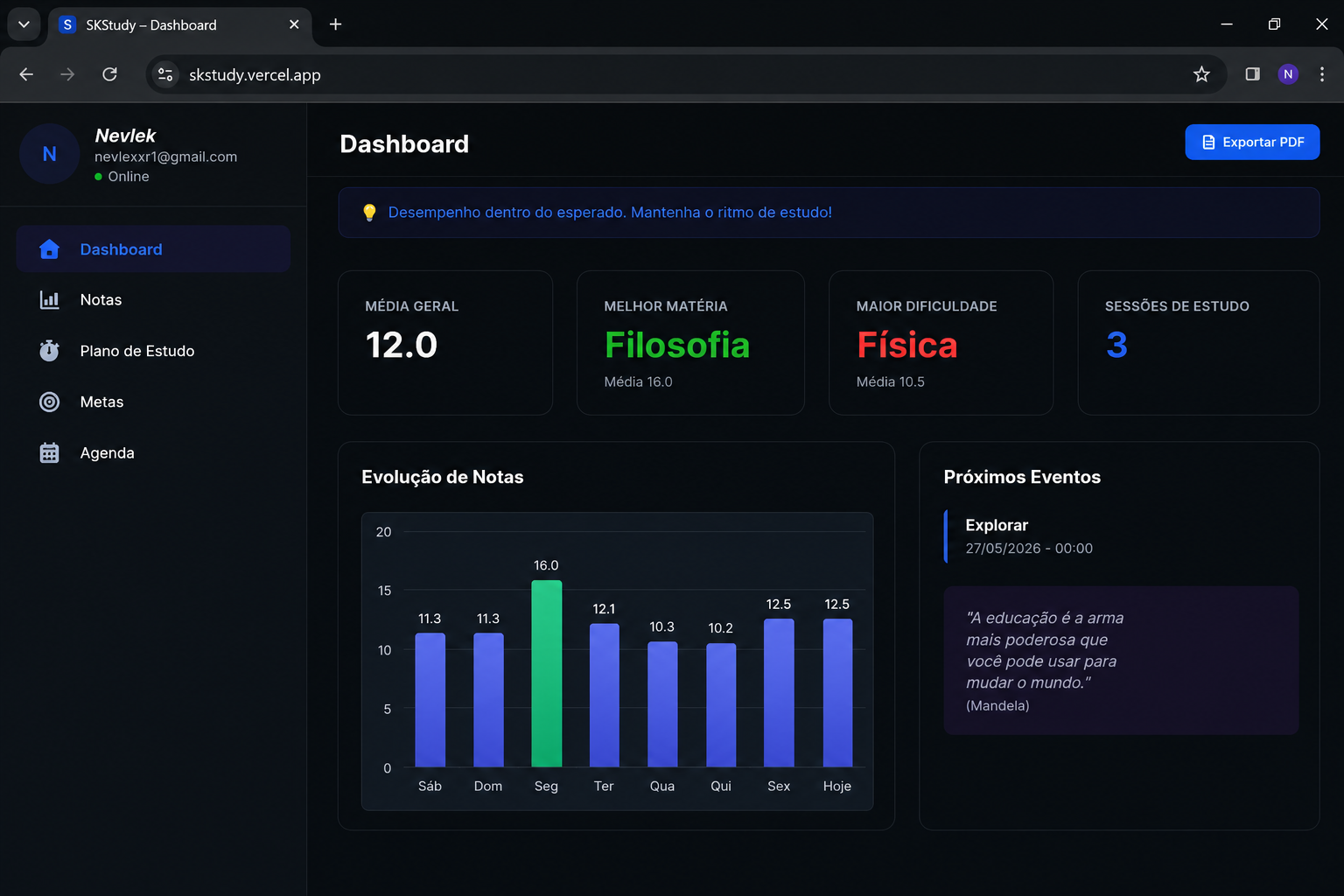Click the Sex bar in the chart
Image resolution: width=1344 pixels, height=896 pixels.
[779, 693]
